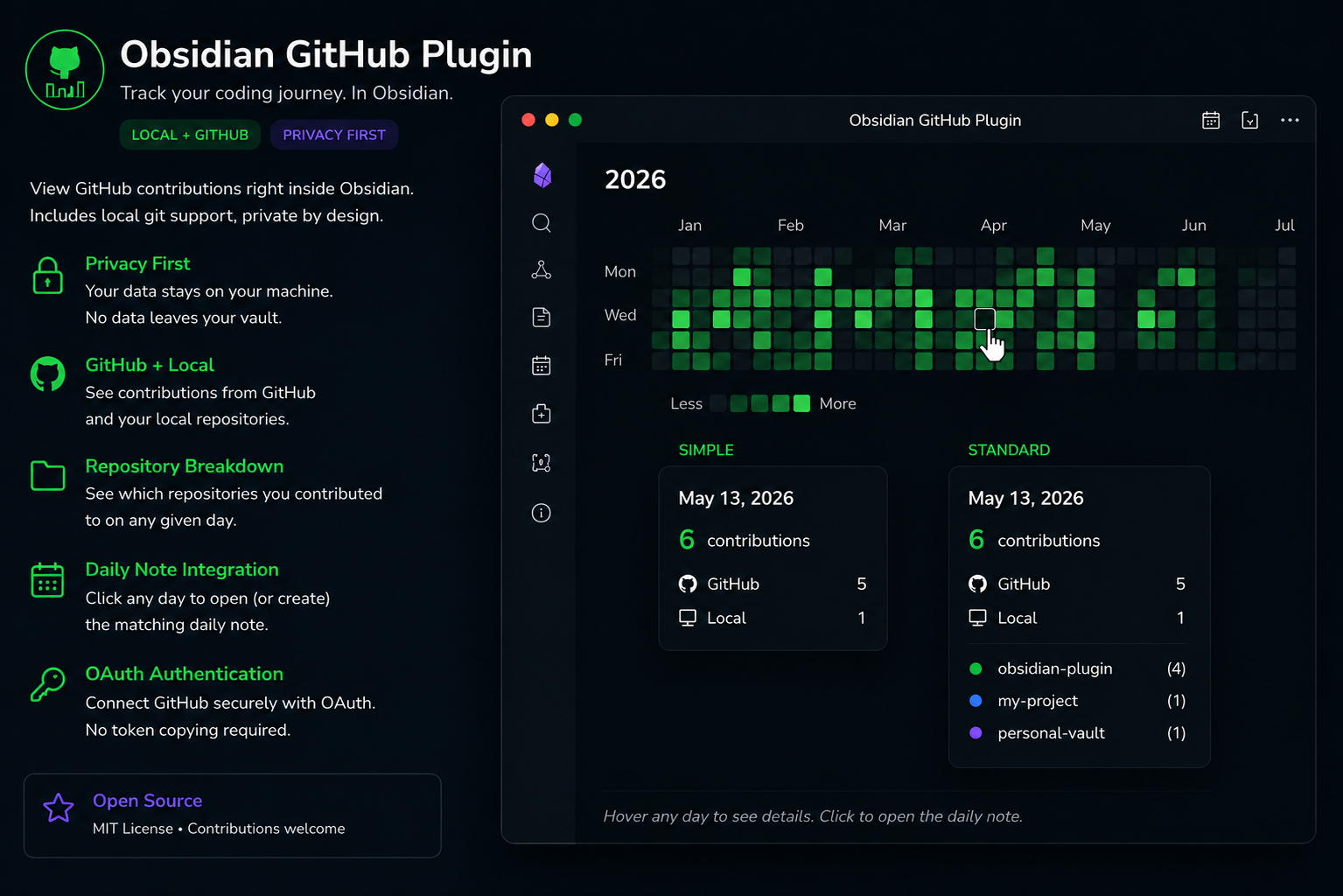This screenshot has width=1343, height=896.
Task: Click the my-project repository row
Action: point(1078,701)
